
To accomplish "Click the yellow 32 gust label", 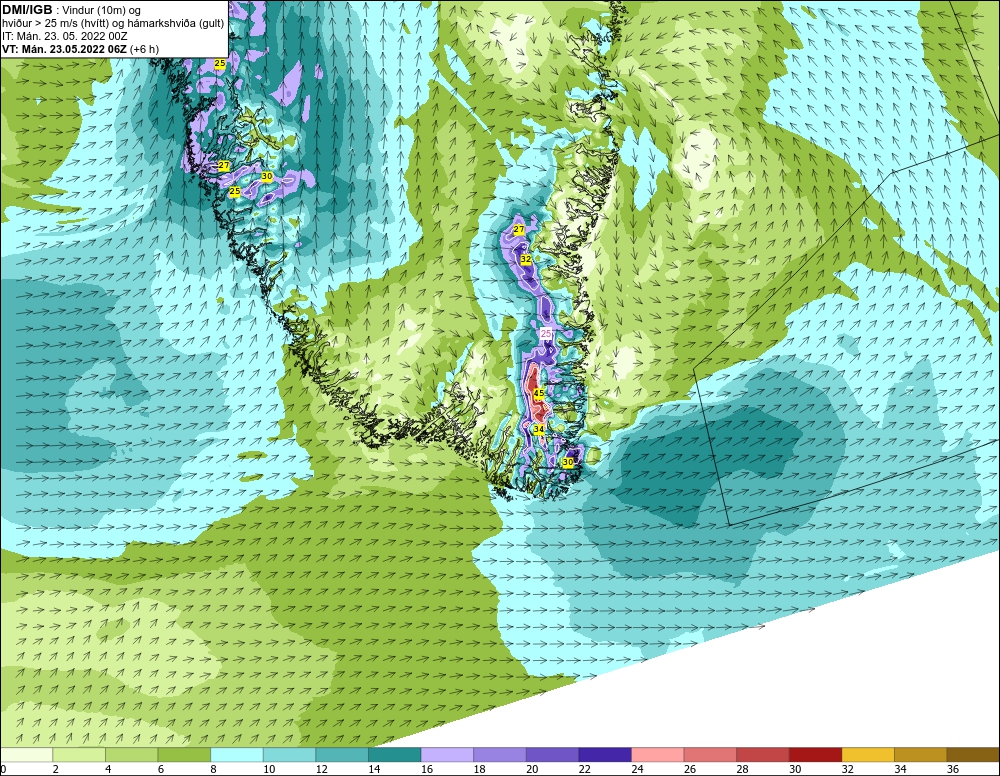I will coord(526,260).
